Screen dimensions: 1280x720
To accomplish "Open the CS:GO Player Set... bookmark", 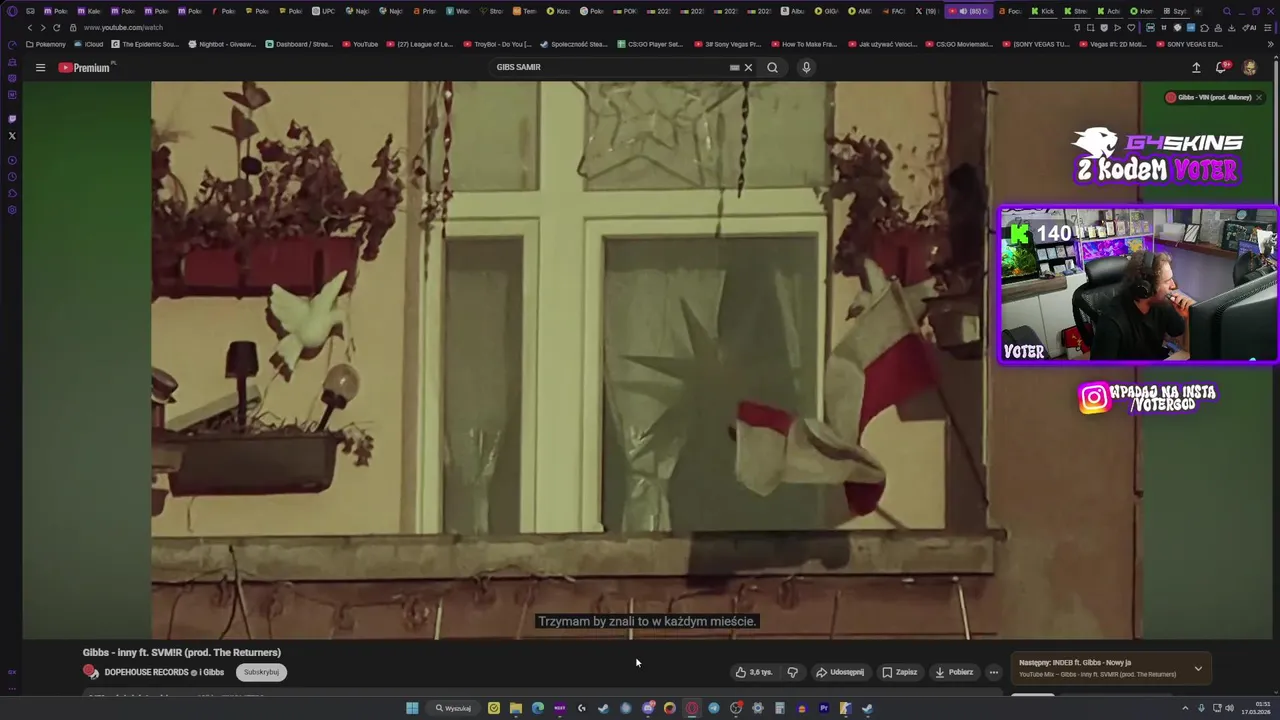I will pyautogui.click(x=650, y=44).
